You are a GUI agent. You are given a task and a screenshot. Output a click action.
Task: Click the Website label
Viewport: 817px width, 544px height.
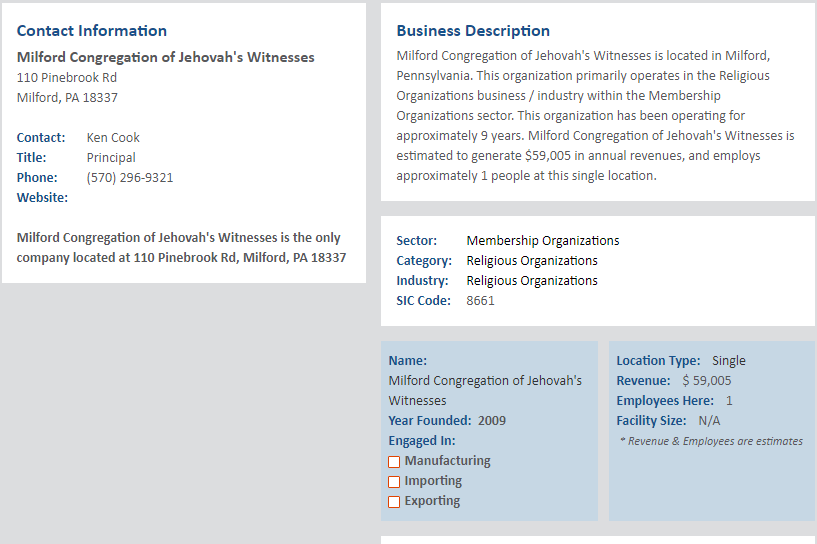tap(42, 197)
